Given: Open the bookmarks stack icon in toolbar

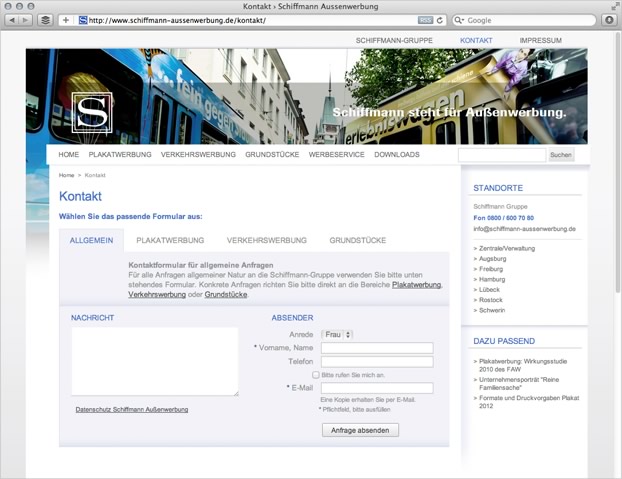Looking at the screenshot, I should (46, 20).
